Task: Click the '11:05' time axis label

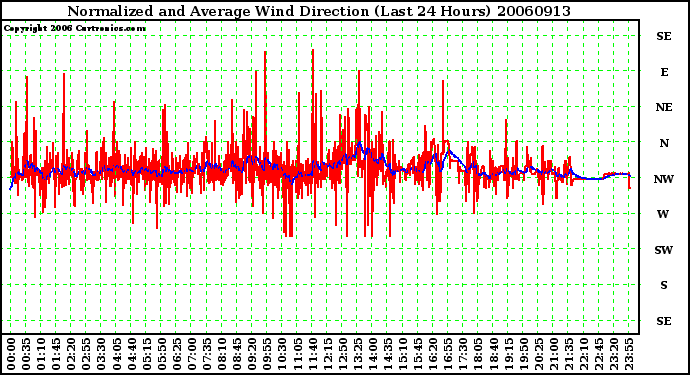Action: click(297, 354)
